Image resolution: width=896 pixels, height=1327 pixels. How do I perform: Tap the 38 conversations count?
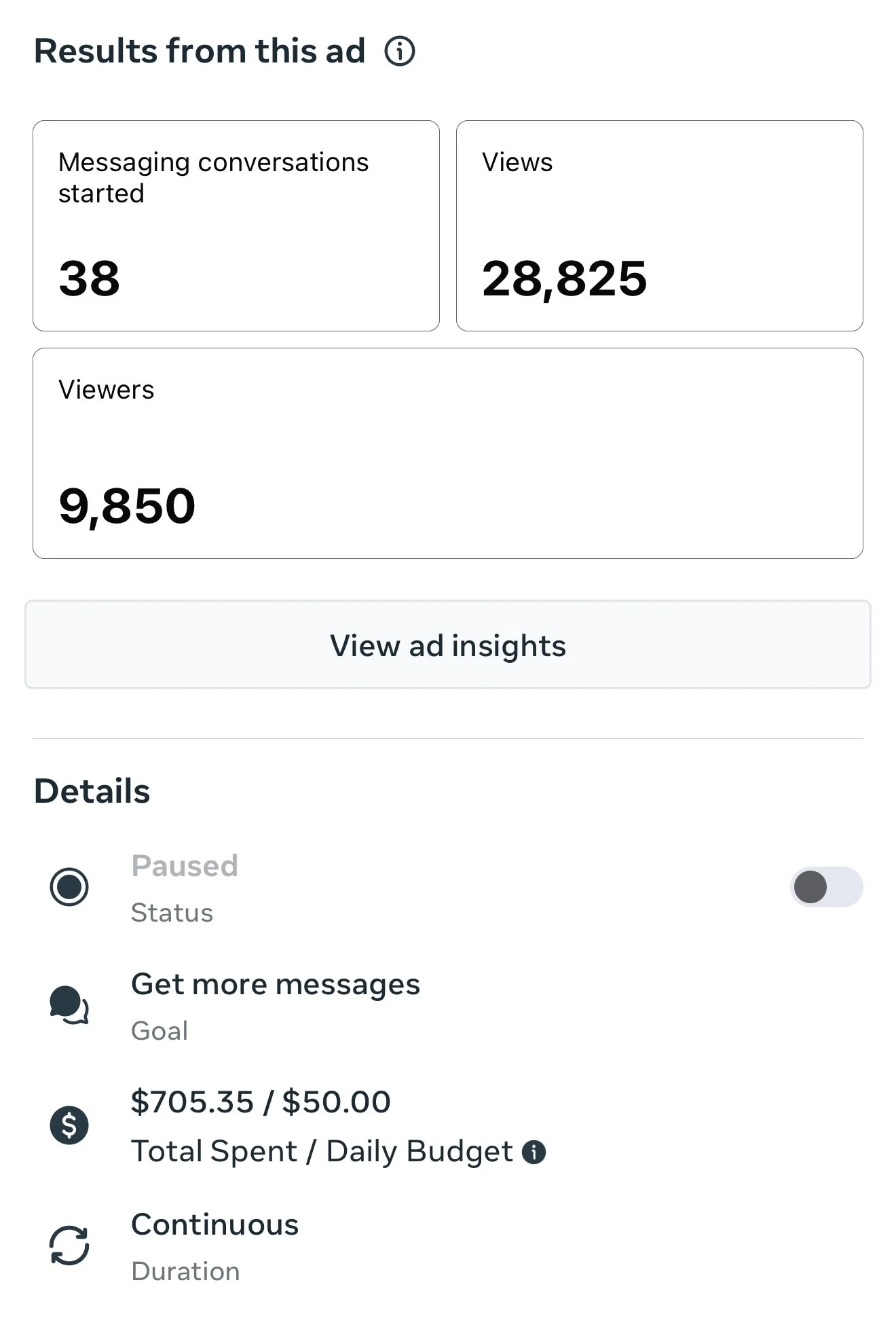[x=89, y=278]
